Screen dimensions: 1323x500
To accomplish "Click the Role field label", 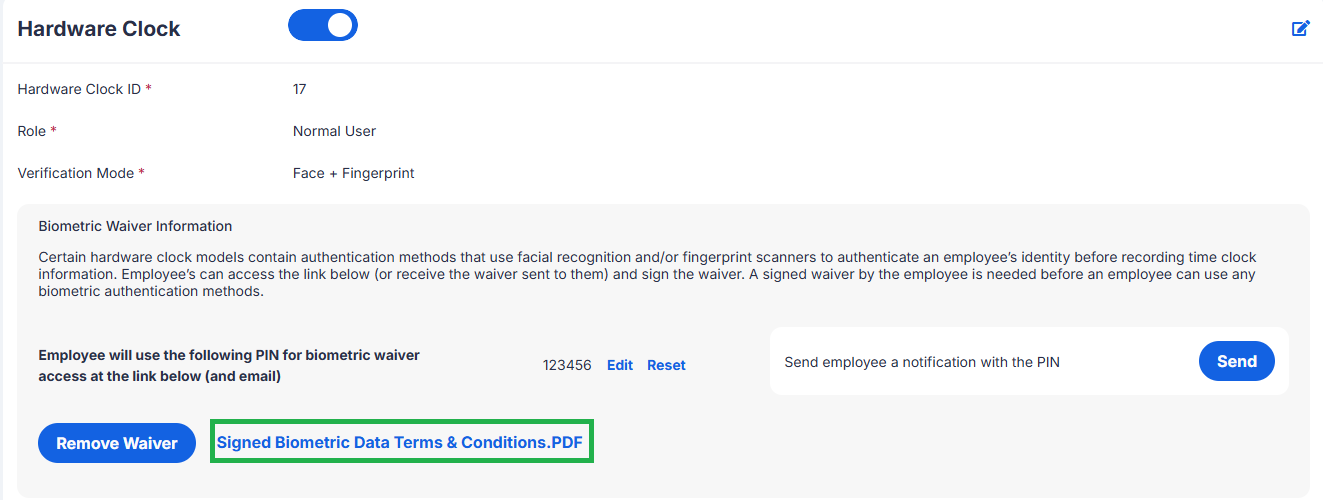I will [x=37, y=131].
